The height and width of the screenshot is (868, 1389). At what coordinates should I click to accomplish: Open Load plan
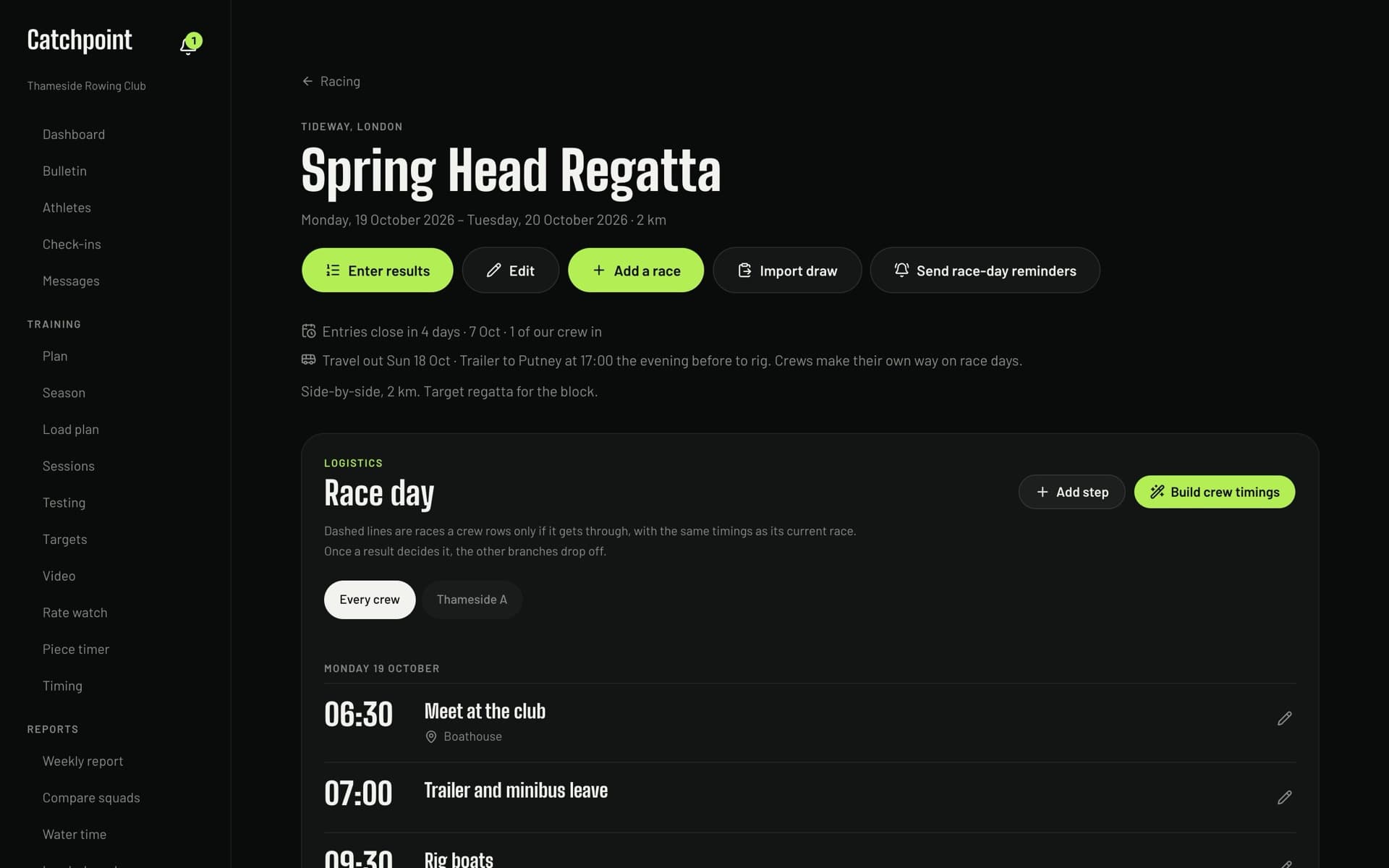click(x=71, y=430)
